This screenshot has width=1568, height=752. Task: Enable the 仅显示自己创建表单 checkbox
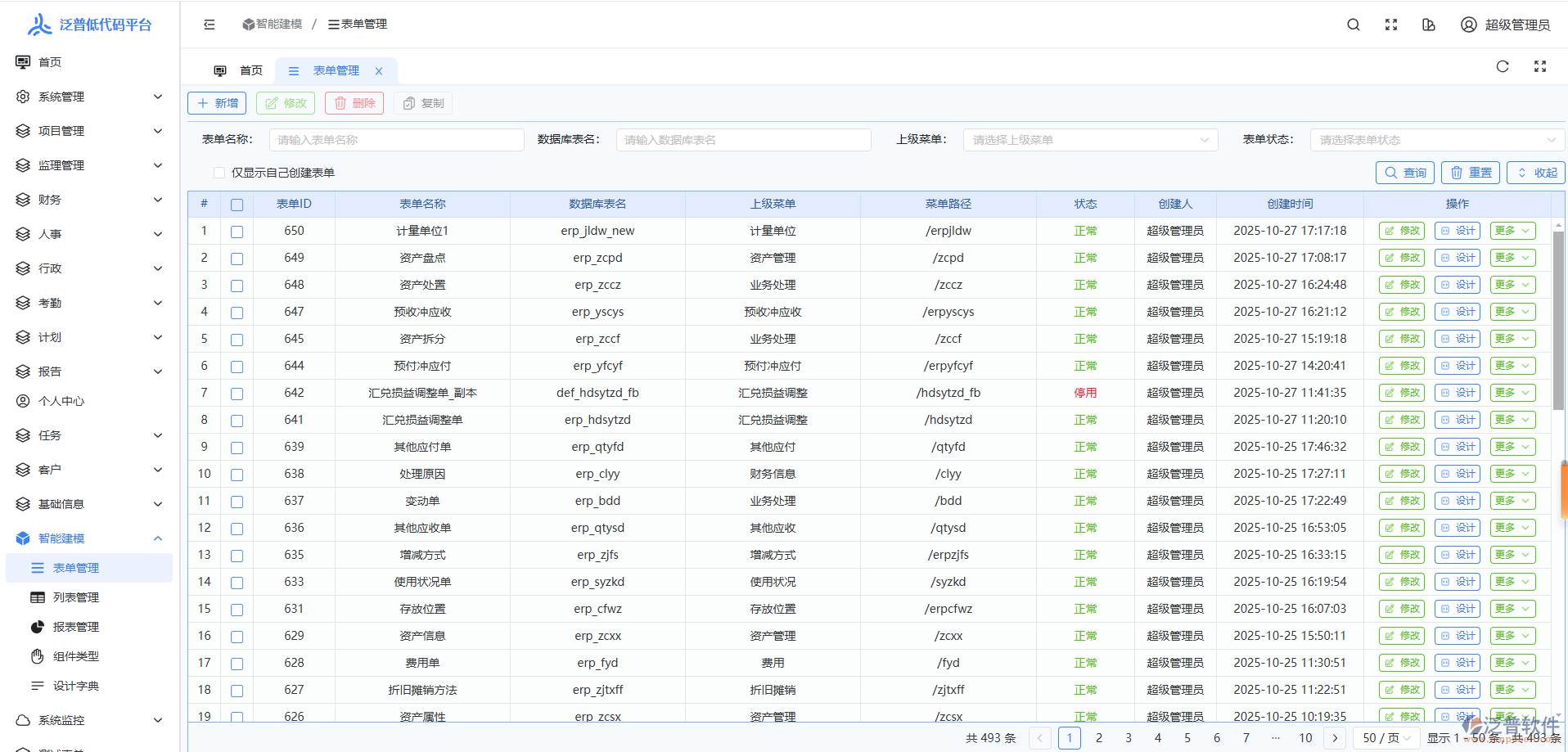click(219, 173)
